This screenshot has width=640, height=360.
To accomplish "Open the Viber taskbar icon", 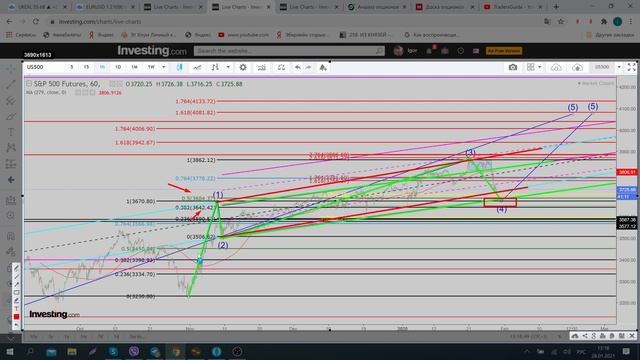I will [134, 351].
